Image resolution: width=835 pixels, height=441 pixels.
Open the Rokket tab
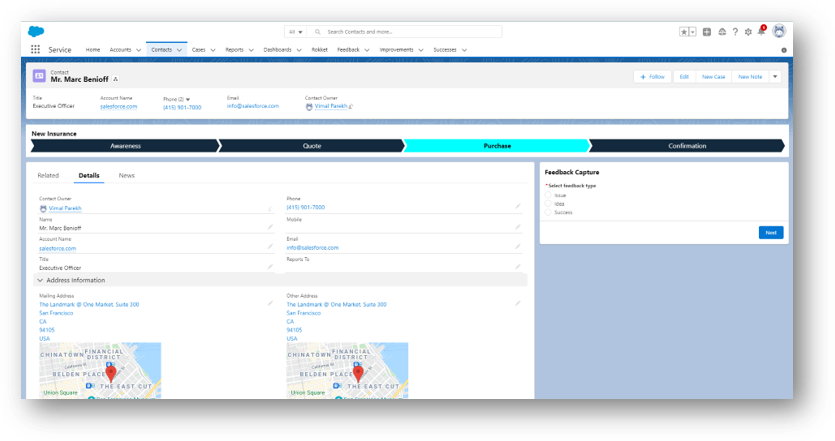[320, 50]
